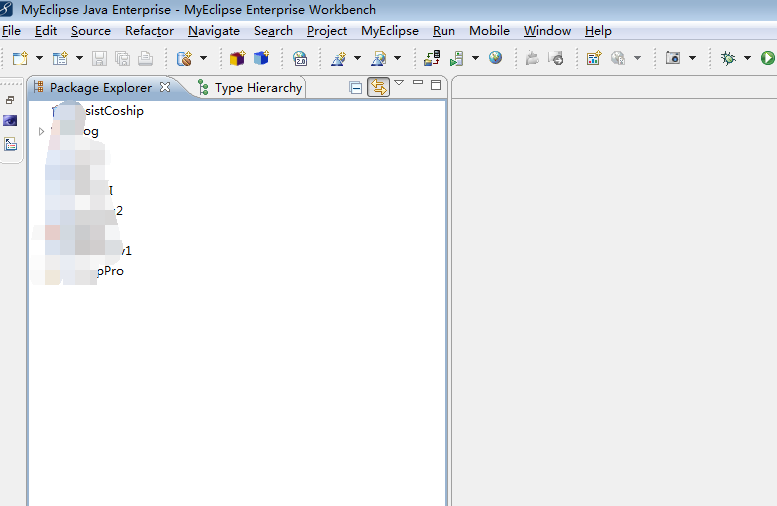Maximize the Package Explorer panel
Viewport: 777px width, 506px height.
point(436,85)
